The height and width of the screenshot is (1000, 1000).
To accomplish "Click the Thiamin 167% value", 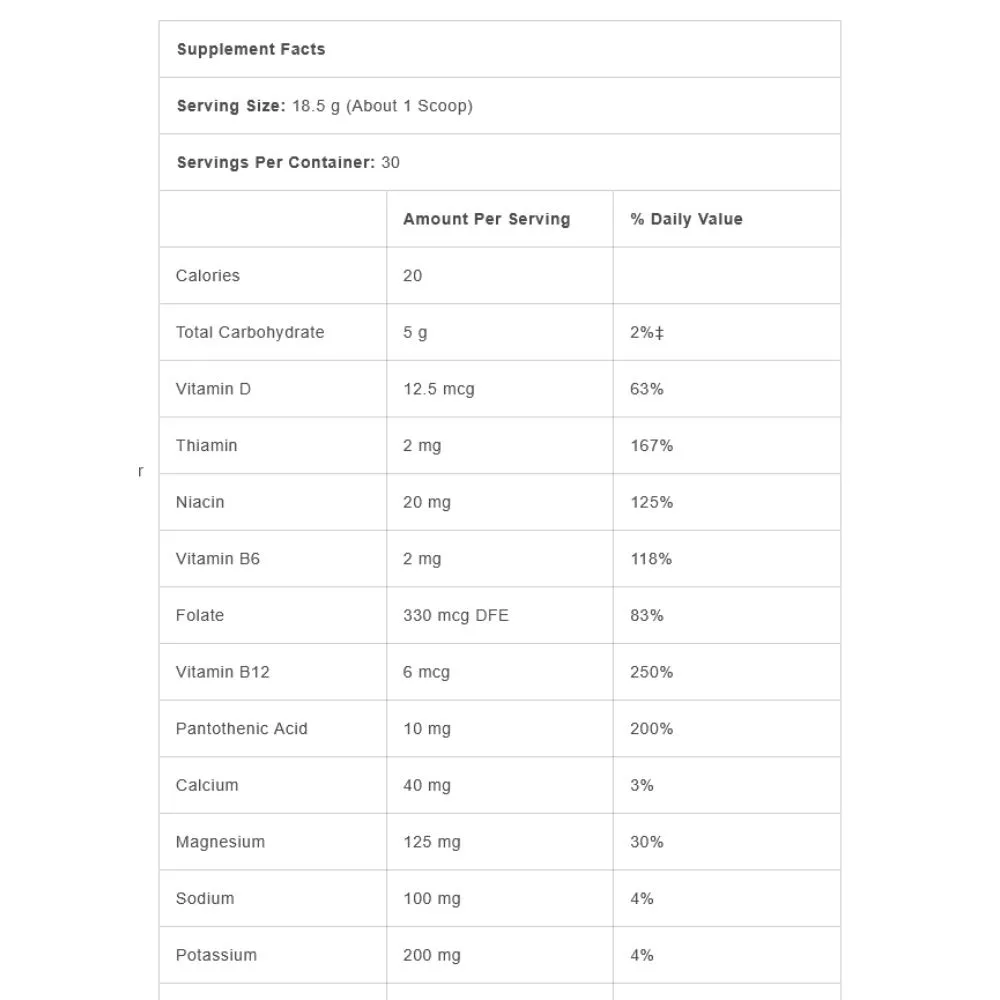I will pos(652,446).
